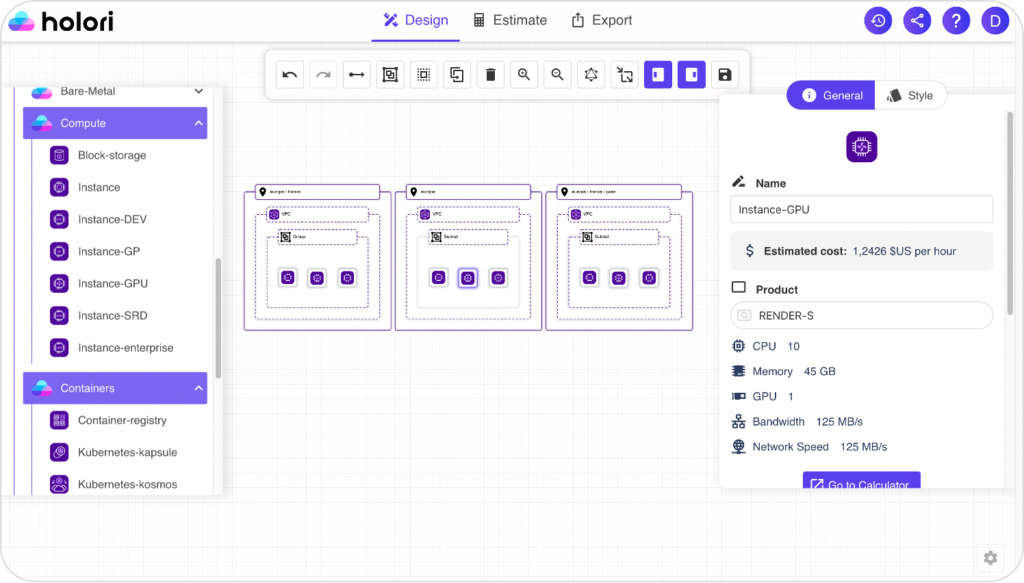Open version history clock icon
This screenshot has width=1024, height=583.
point(878,21)
